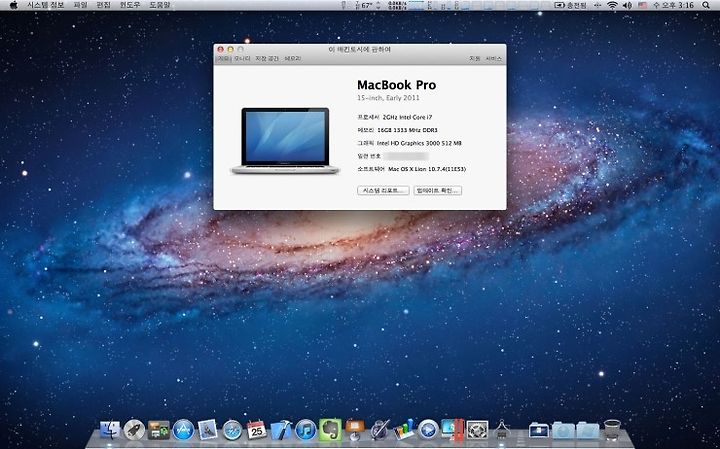Open QuickTime Player dock icon
The height and width of the screenshot is (449, 720).
point(428,430)
